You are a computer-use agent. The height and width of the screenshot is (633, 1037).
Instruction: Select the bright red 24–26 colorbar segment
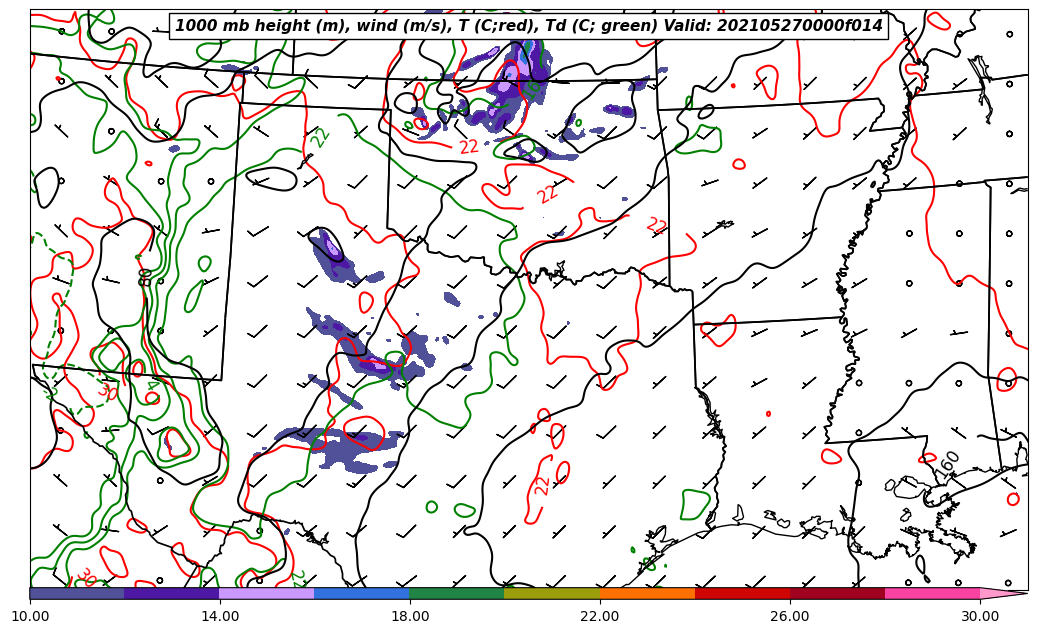tap(741, 593)
